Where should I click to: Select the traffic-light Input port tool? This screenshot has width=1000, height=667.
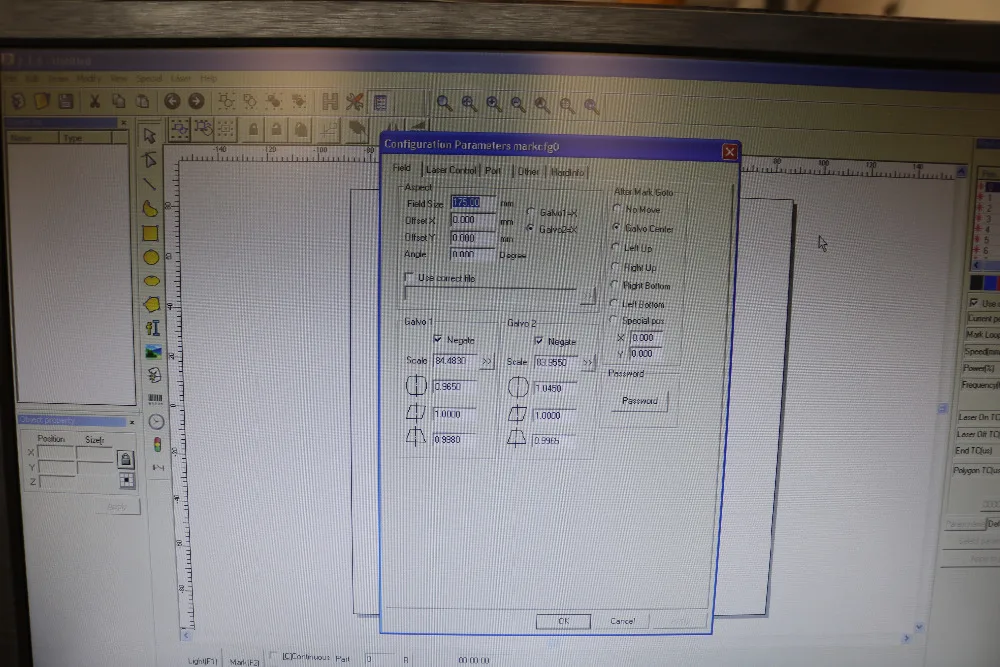pyautogui.click(x=158, y=444)
